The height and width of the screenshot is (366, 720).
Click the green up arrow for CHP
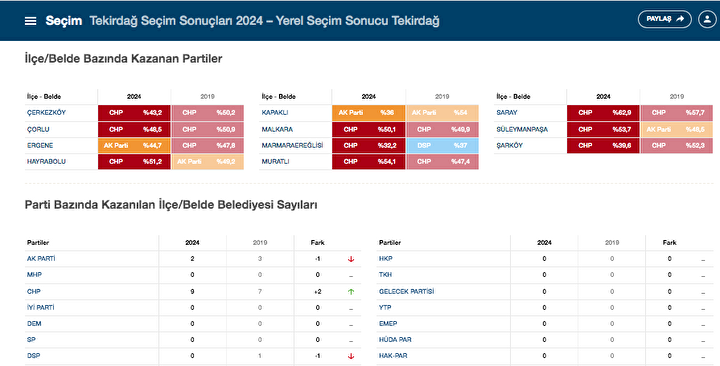click(351, 292)
